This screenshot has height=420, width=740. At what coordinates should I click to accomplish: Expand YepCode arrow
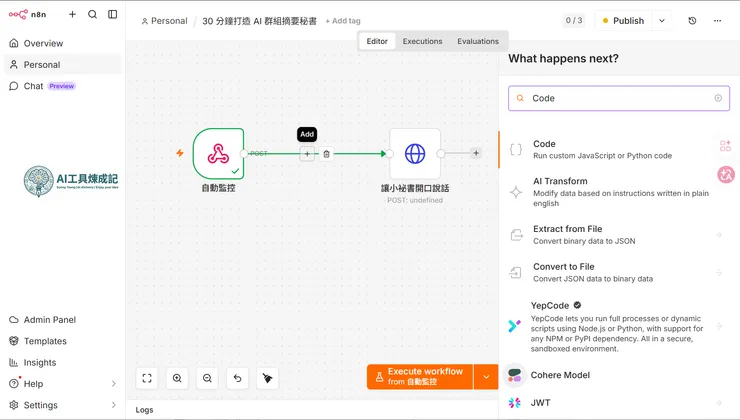[x=719, y=326]
